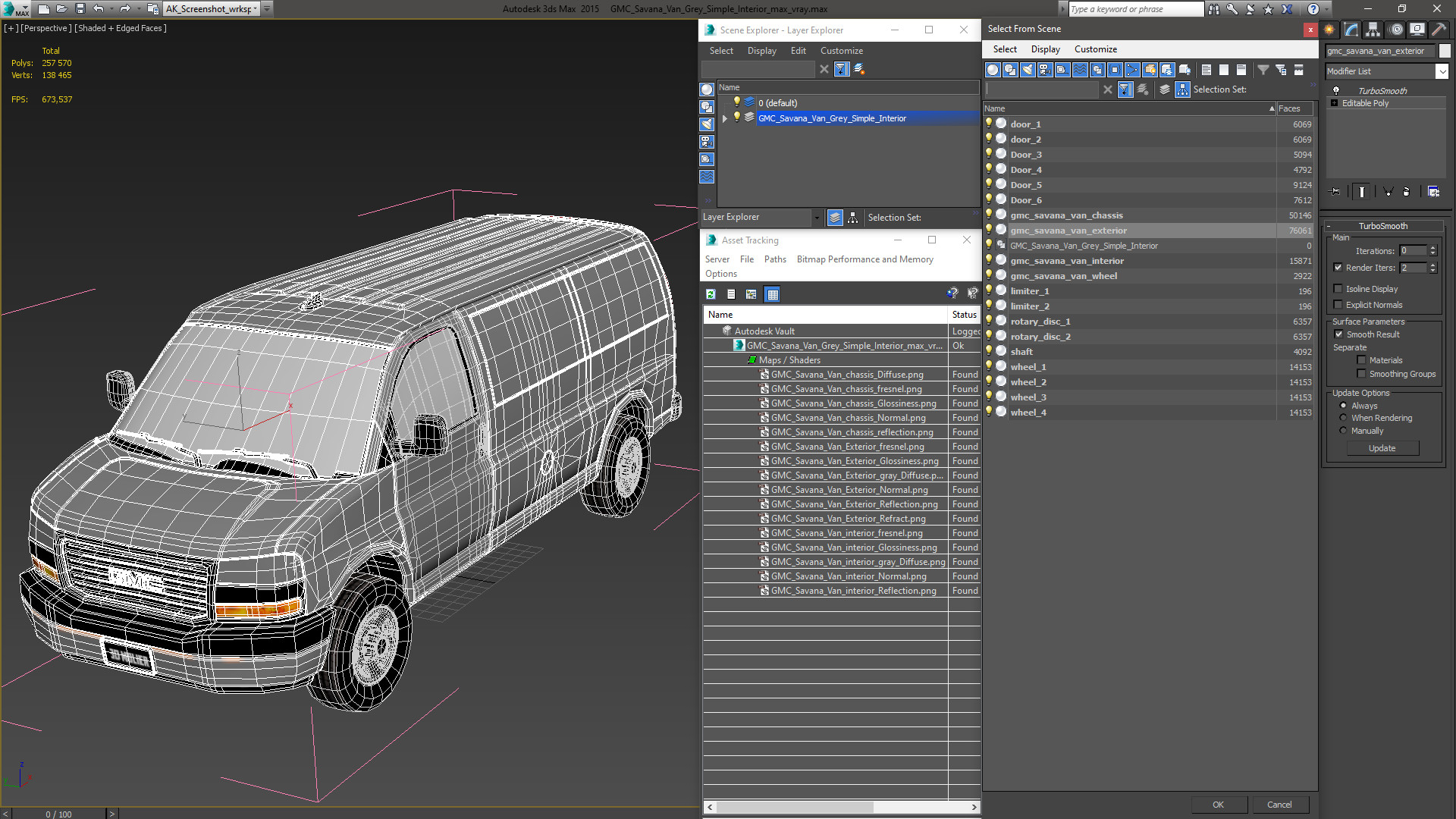Select the When Rendering update option
Screen dimensions: 1456x819
coord(1344,418)
